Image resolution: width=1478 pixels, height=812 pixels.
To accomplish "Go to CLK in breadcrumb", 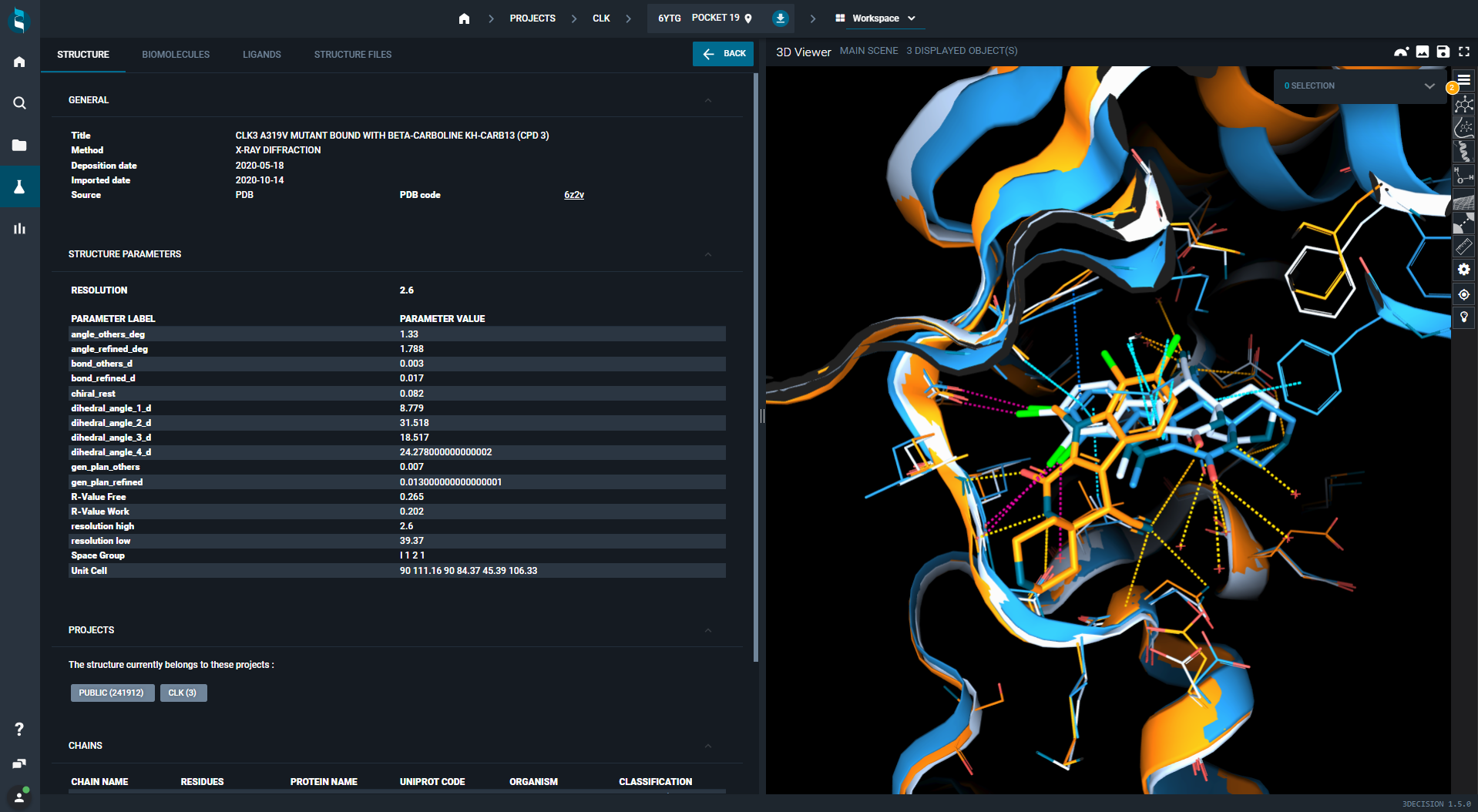I will [x=601, y=18].
